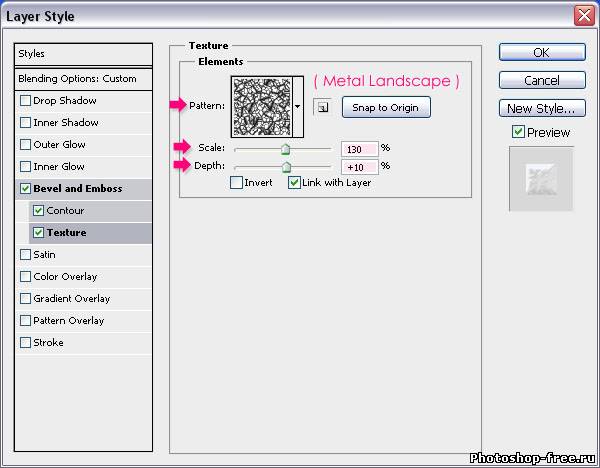Click the OK button
600x468 pixels.
tap(541, 53)
